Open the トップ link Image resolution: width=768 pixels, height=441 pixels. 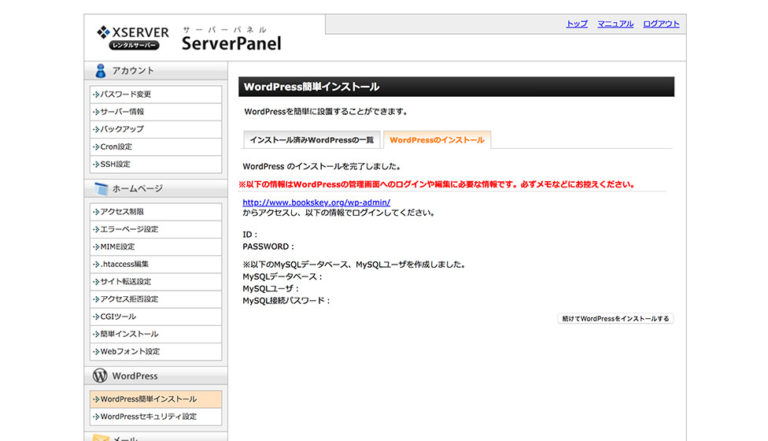point(576,24)
